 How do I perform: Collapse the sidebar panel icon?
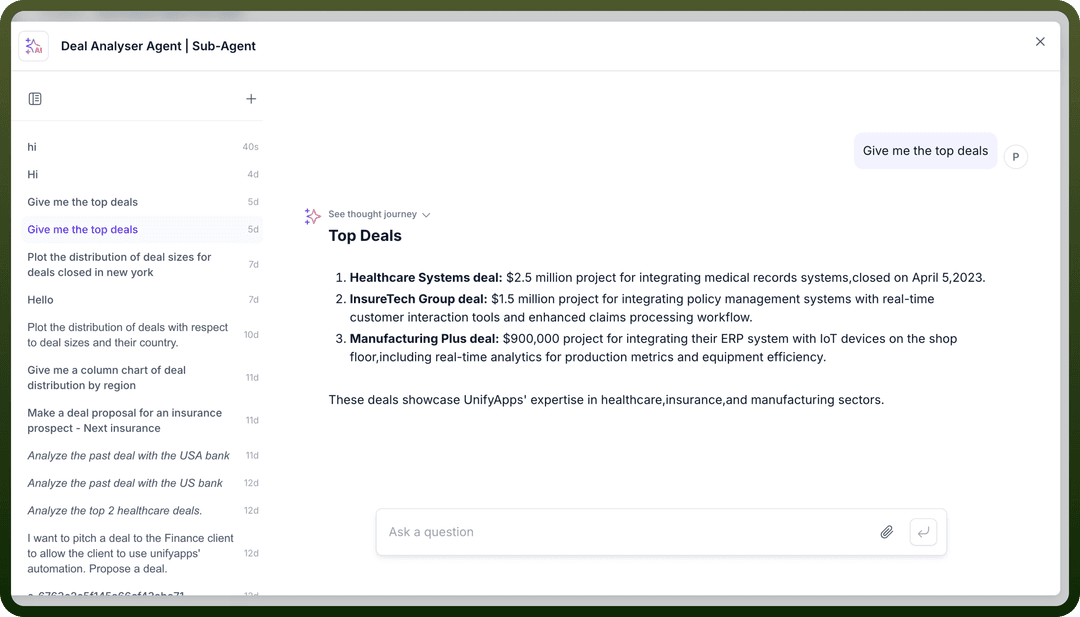point(35,99)
